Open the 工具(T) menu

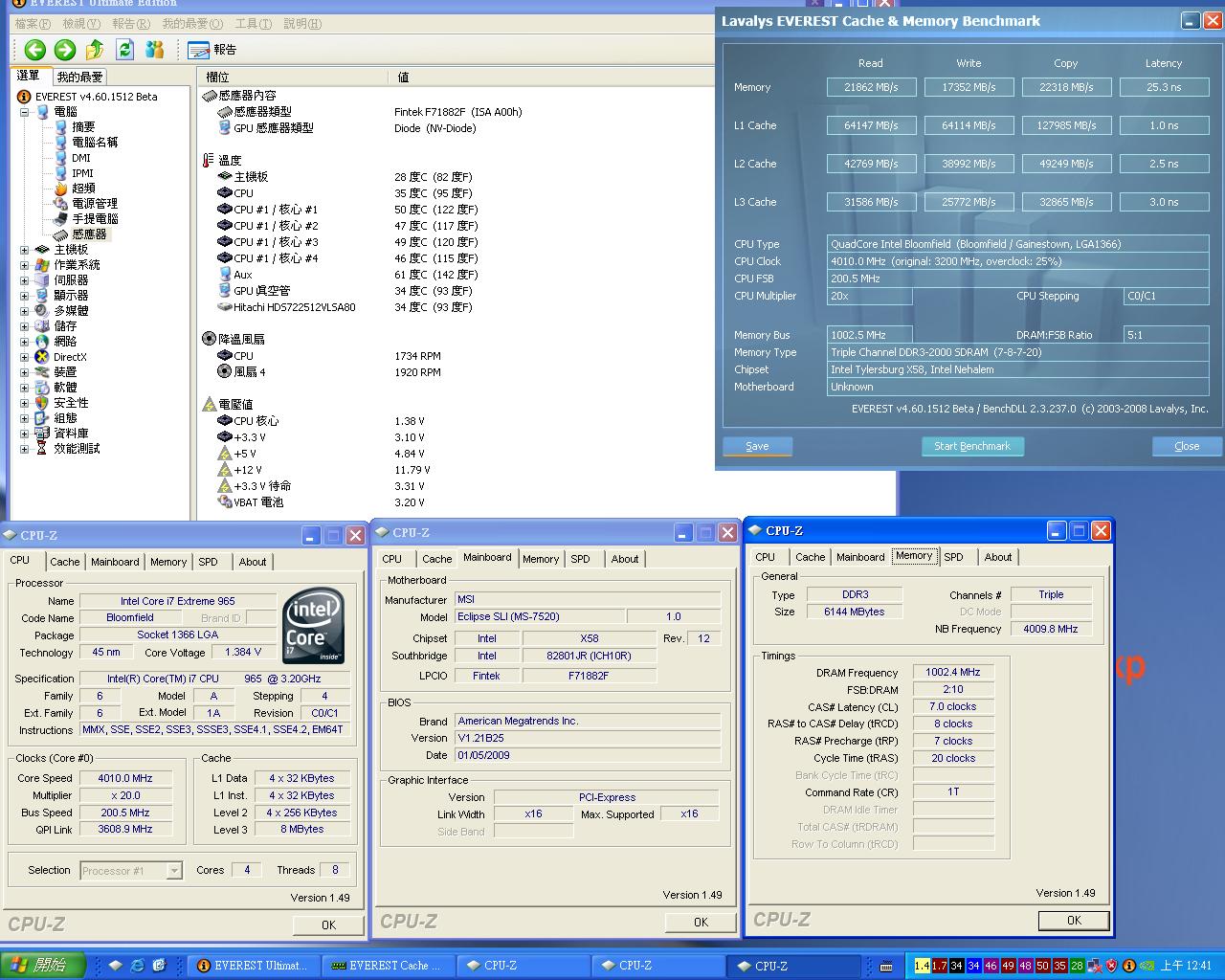pyautogui.click(x=254, y=23)
